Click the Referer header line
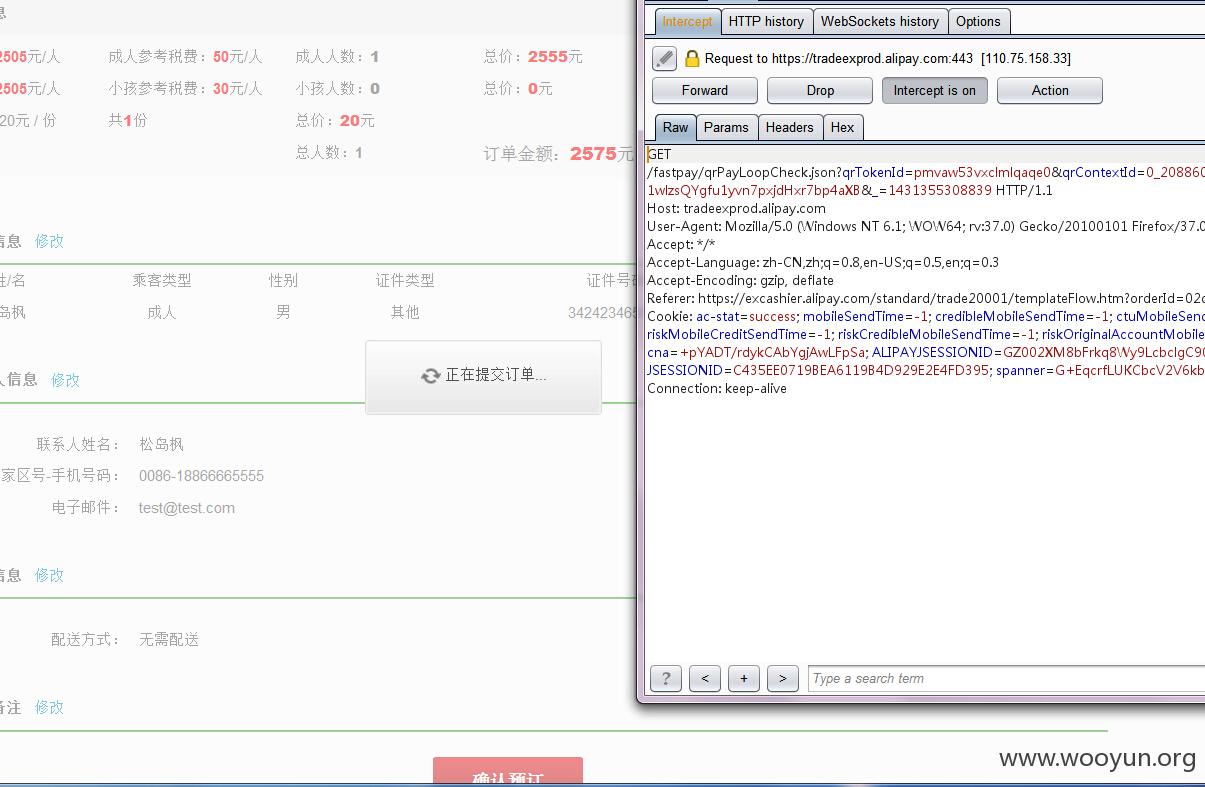Viewport: 1205px width, 787px height. point(926,298)
